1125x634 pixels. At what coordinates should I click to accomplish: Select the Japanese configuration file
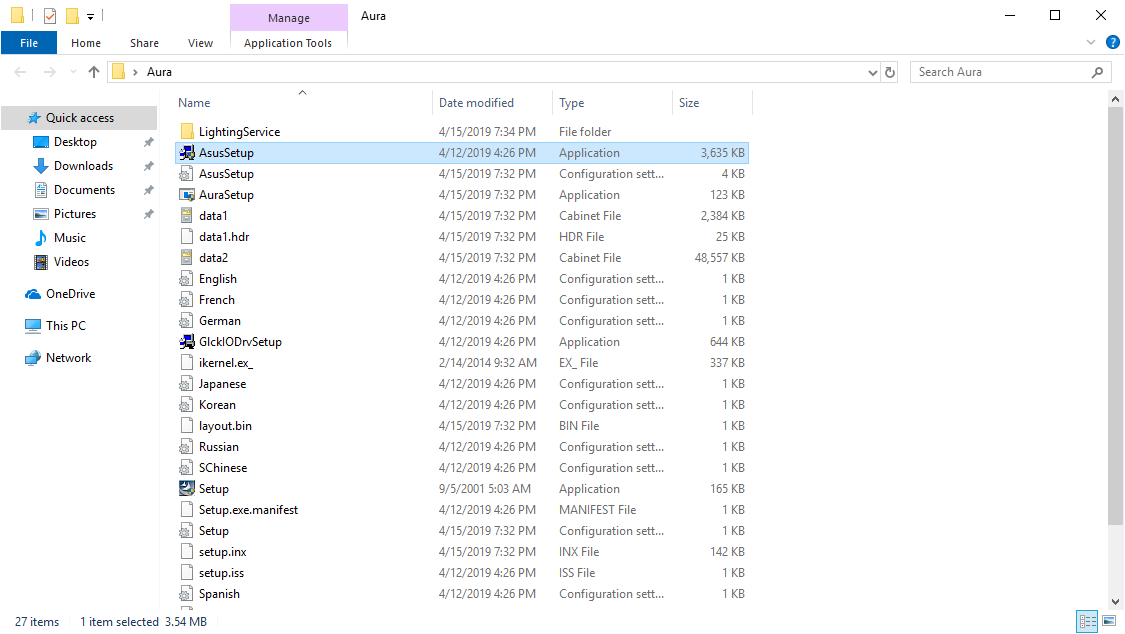(462, 384)
